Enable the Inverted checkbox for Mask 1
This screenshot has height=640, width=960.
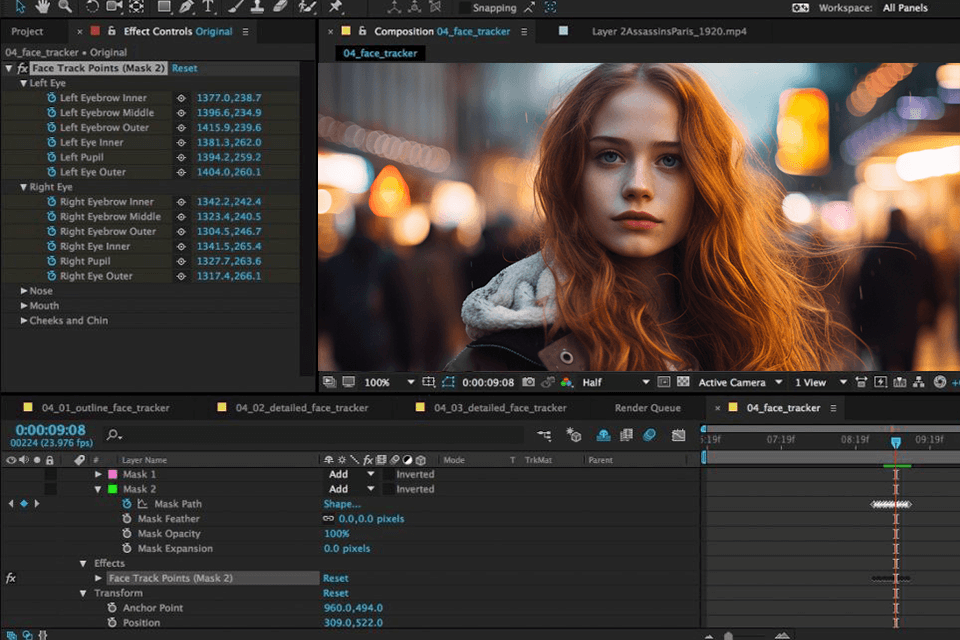point(387,474)
